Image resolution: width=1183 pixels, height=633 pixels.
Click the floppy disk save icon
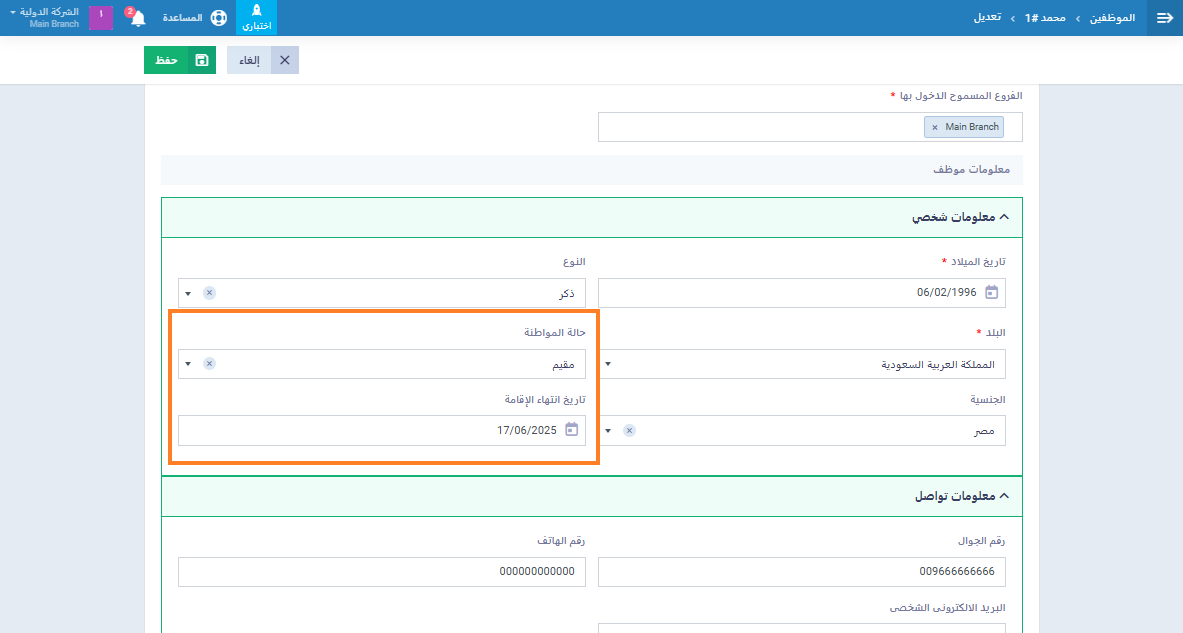click(x=201, y=60)
